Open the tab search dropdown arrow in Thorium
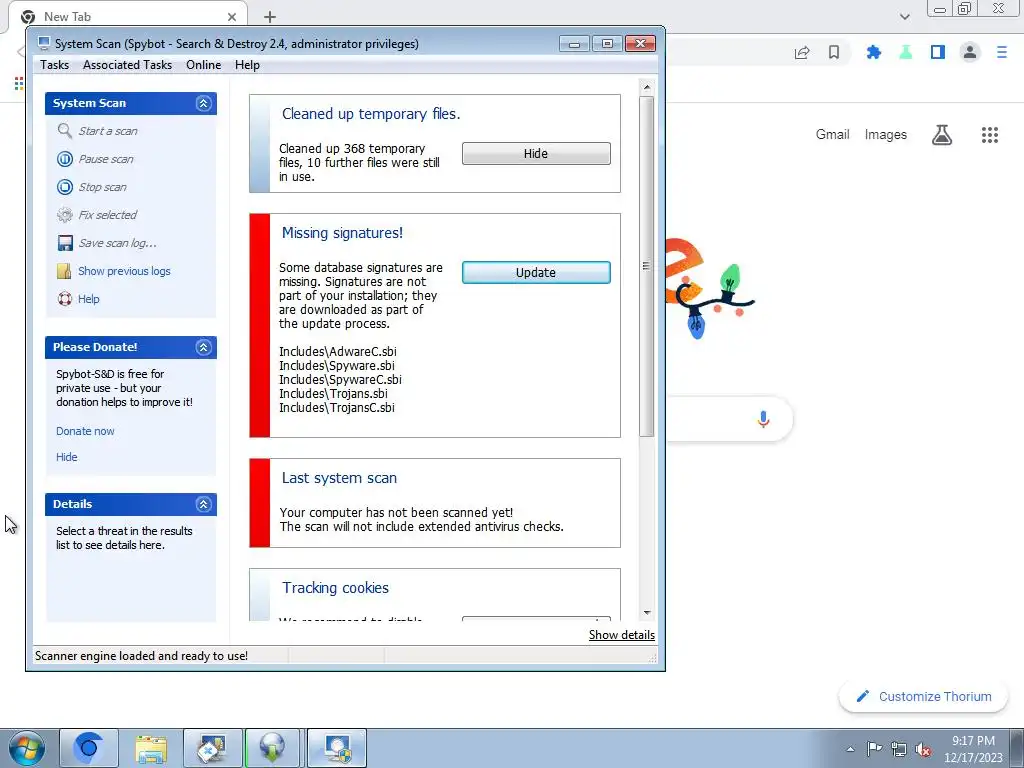Screen dimensions: 1024x768 [904, 17]
